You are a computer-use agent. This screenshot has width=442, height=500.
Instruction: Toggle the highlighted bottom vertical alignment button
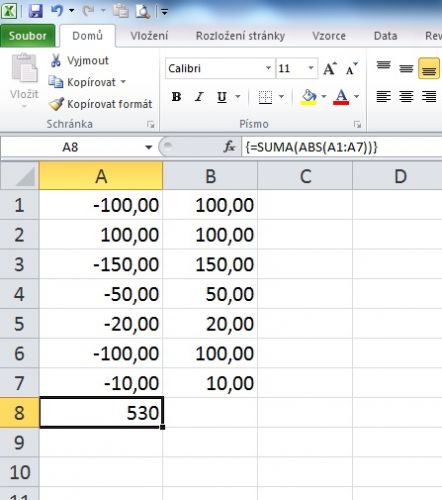[x=429, y=68]
